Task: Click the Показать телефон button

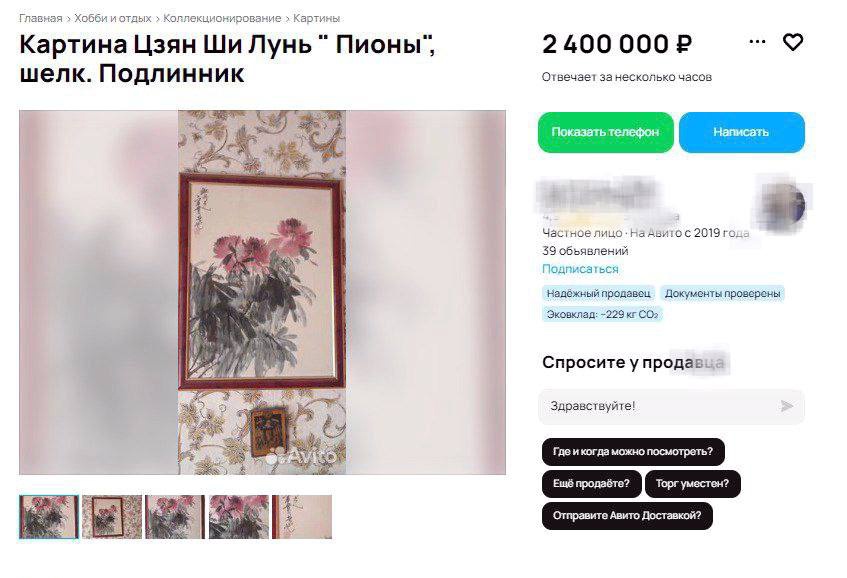Action: click(x=606, y=132)
